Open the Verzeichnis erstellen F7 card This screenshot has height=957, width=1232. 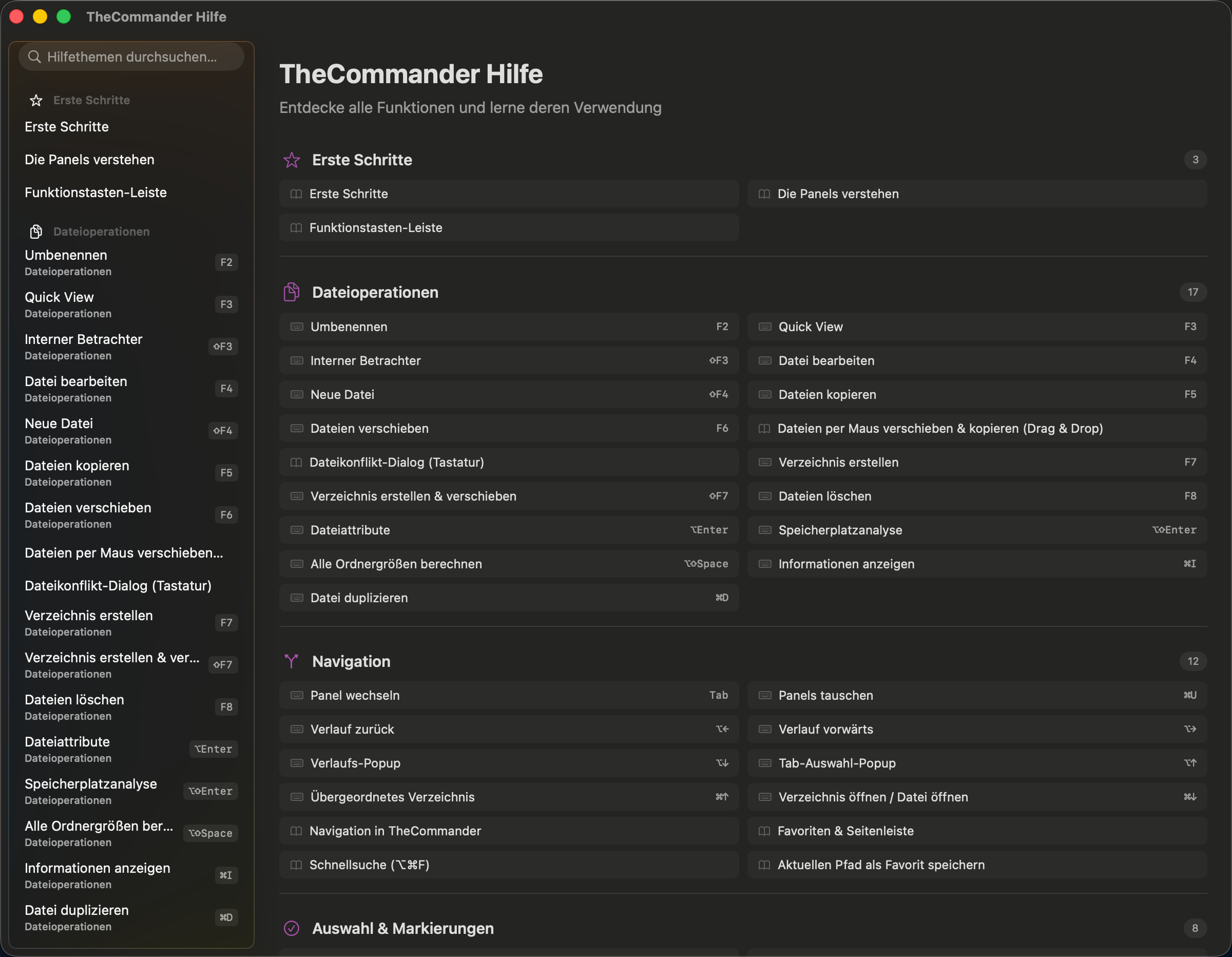[x=977, y=462]
